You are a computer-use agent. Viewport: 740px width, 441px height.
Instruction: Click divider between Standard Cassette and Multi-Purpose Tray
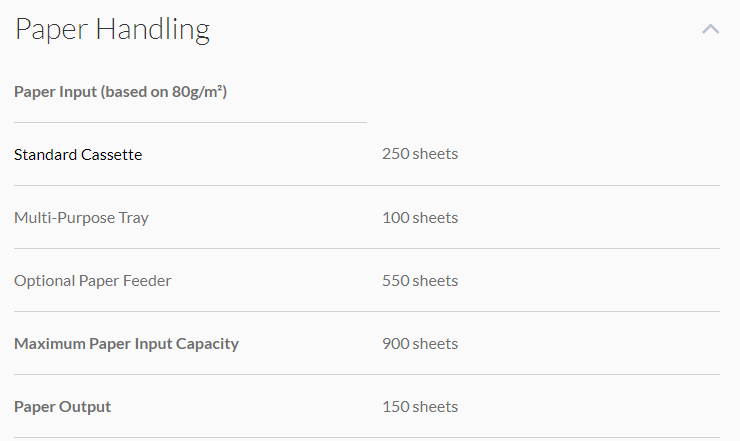[x=367, y=185]
